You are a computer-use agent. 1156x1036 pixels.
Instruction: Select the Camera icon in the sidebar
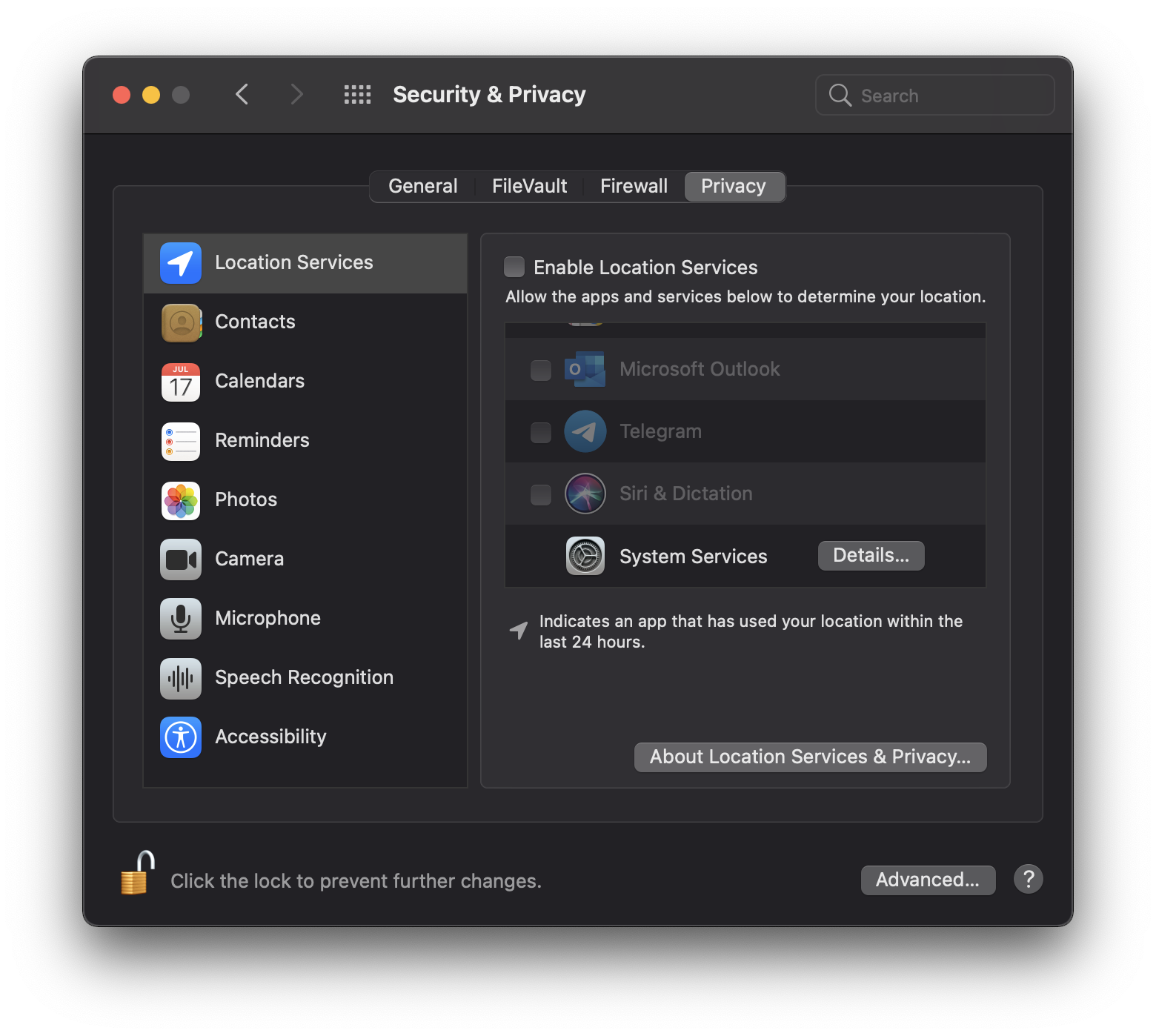pyautogui.click(x=180, y=559)
